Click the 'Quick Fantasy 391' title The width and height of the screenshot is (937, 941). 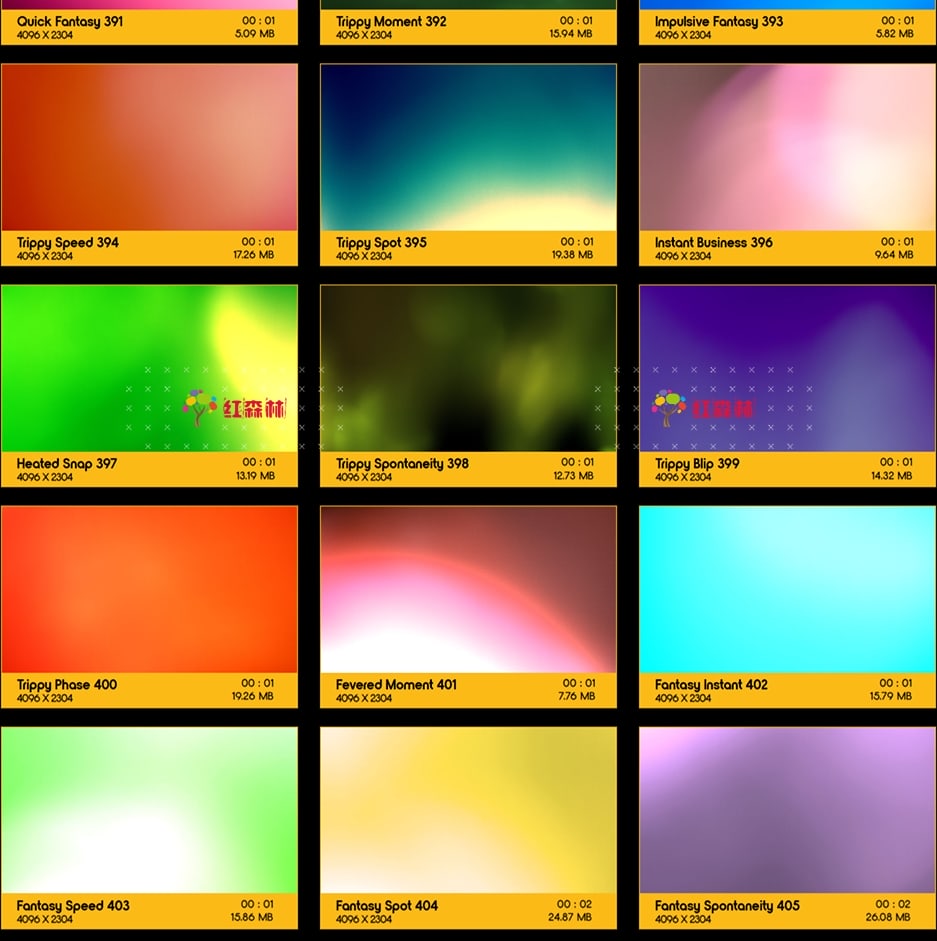coord(70,22)
